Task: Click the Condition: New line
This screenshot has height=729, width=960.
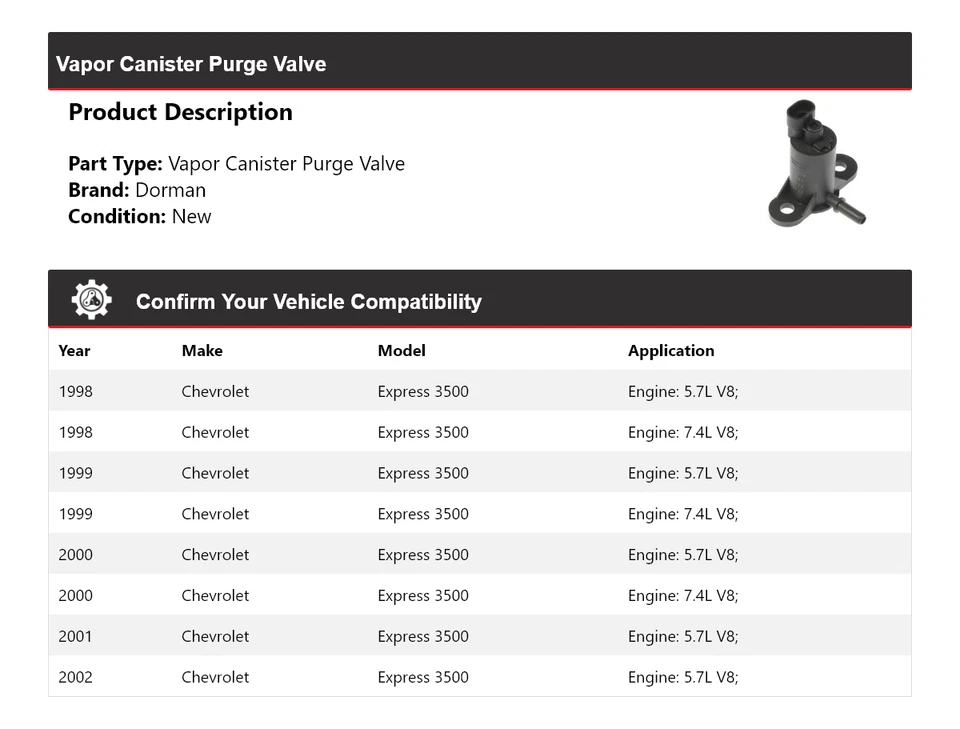Action: click(139, 216)
